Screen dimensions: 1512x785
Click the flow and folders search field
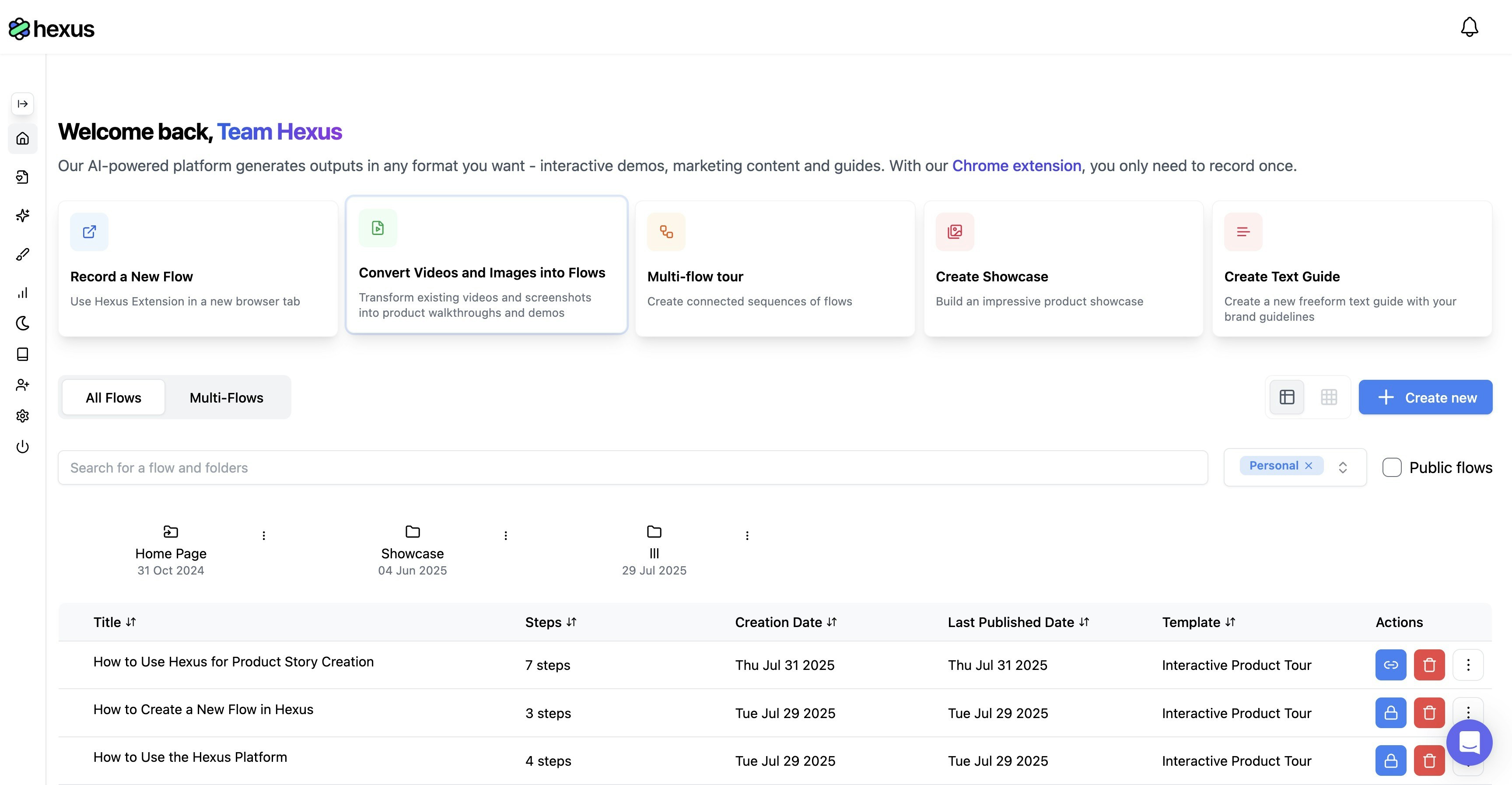[x=632, y=467]
